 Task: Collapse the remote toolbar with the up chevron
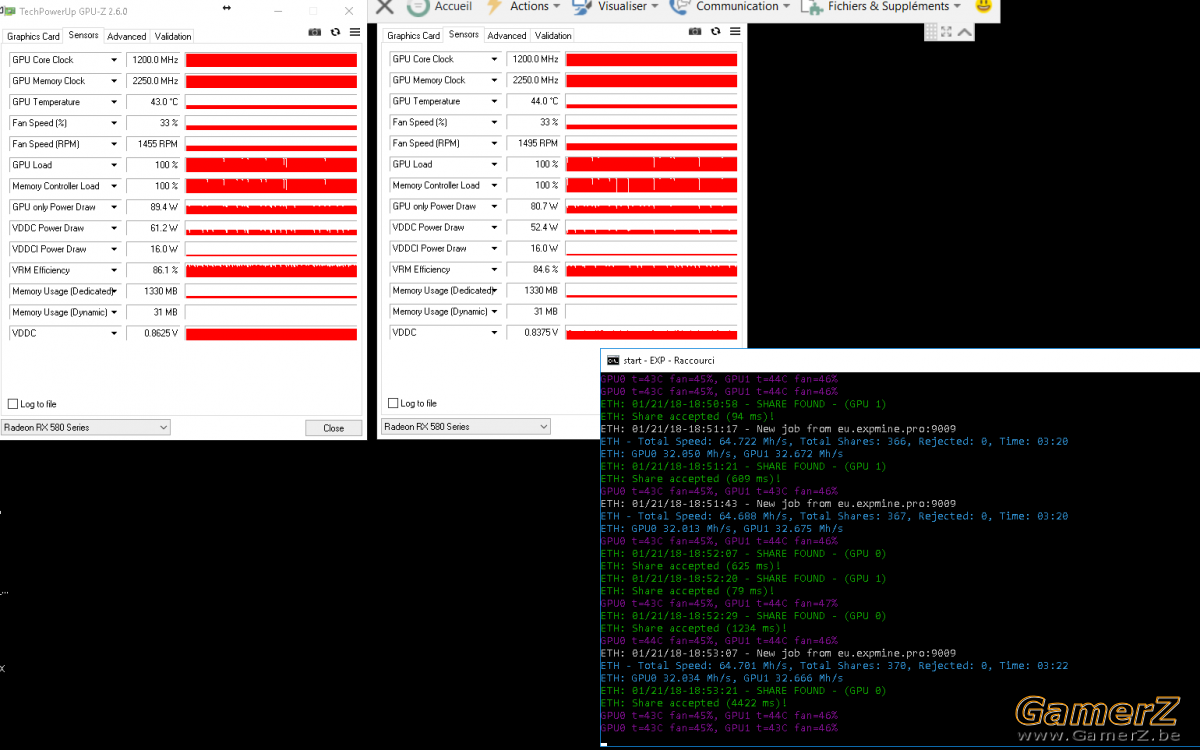coord(964,32)
